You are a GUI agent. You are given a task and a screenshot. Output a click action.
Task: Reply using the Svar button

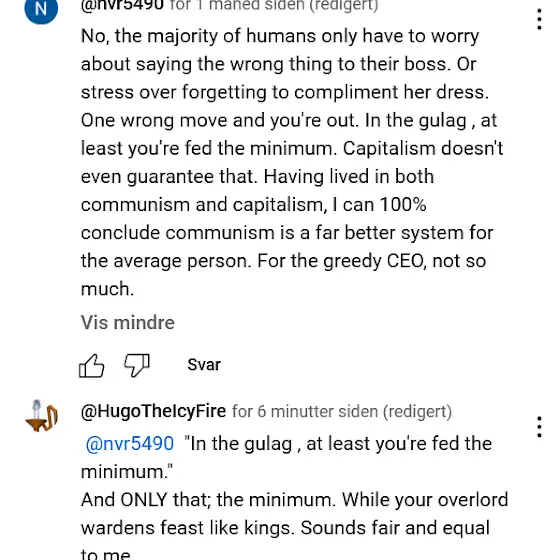[204, 365]
